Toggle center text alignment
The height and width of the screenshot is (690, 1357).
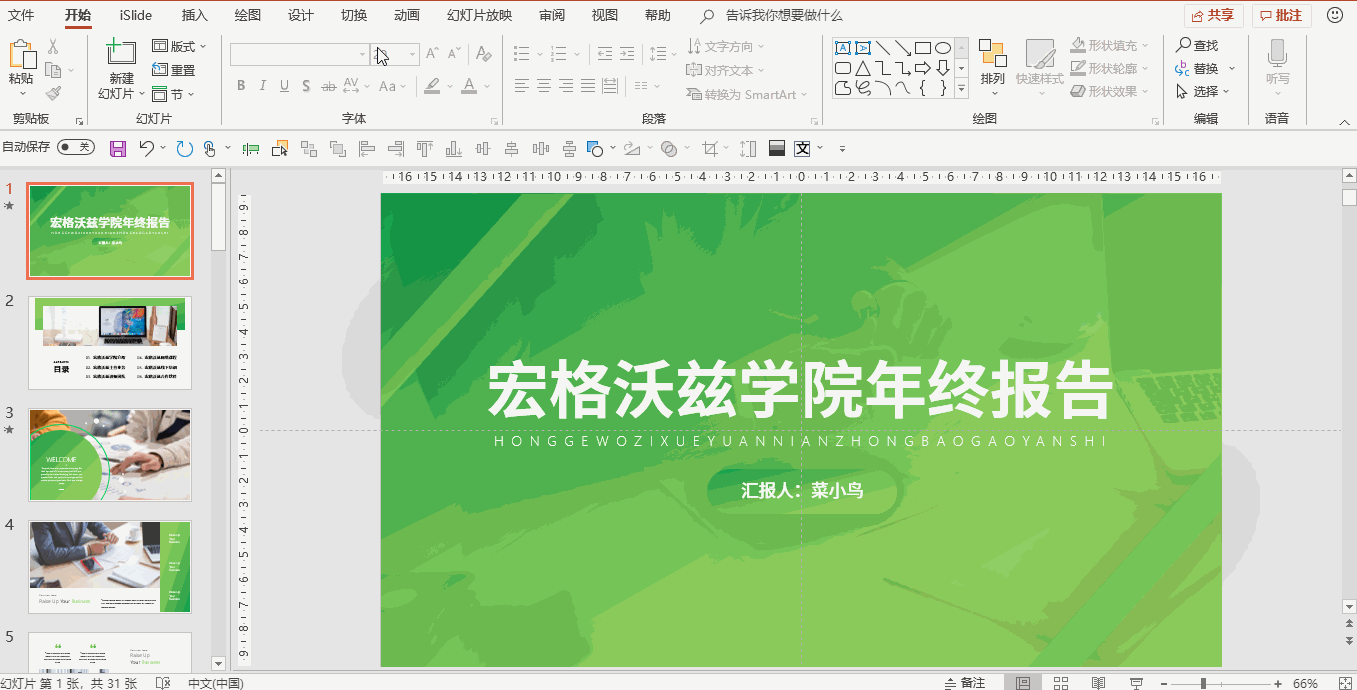pyautogui.click(x=543, y=86)
